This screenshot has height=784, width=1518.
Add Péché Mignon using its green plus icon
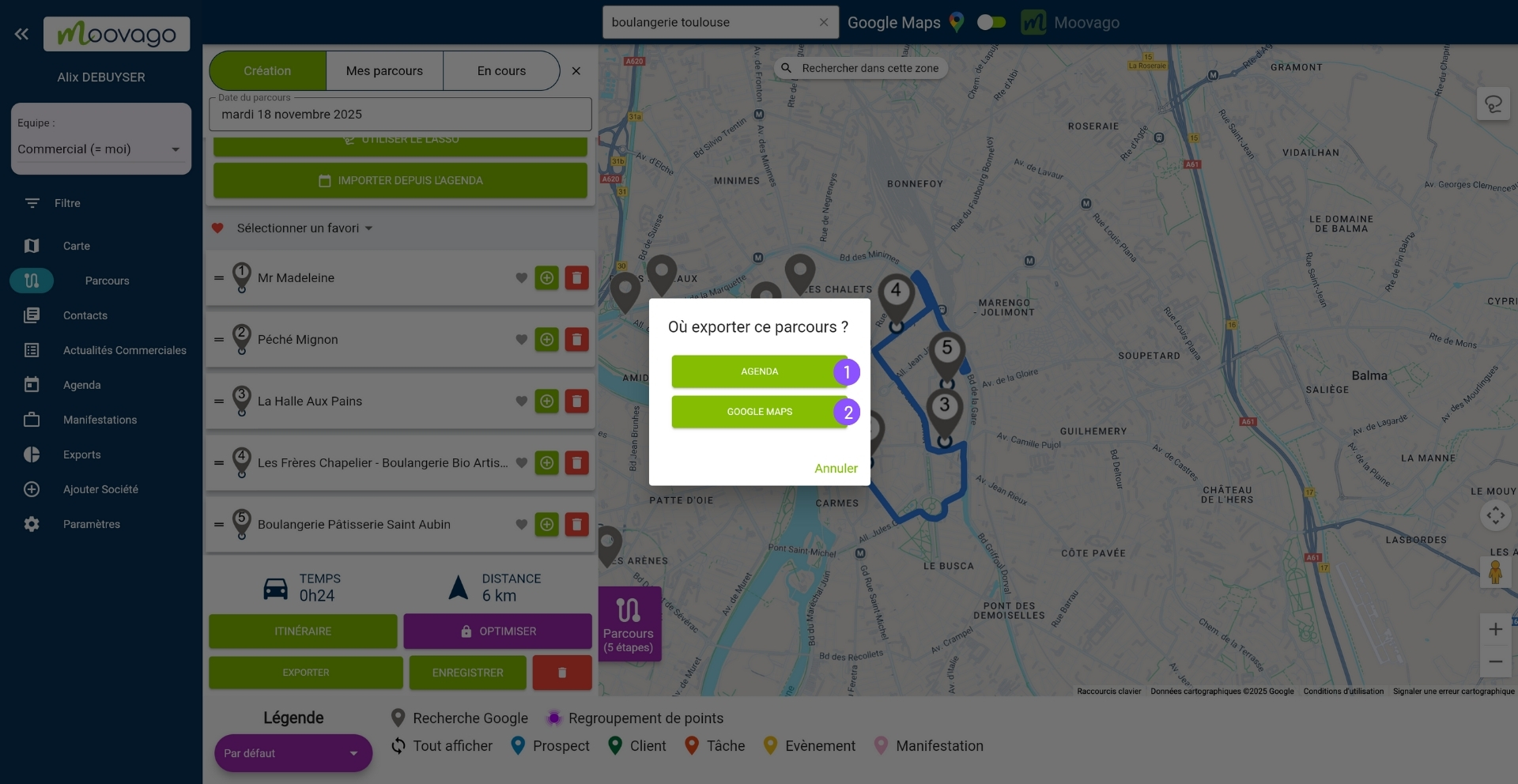[x=547, y=339]
